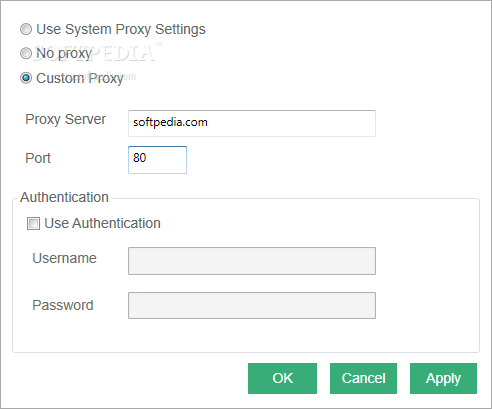The image size is (492, 409).
Task: Click the 'Password' field label
Action: [63, 305]
